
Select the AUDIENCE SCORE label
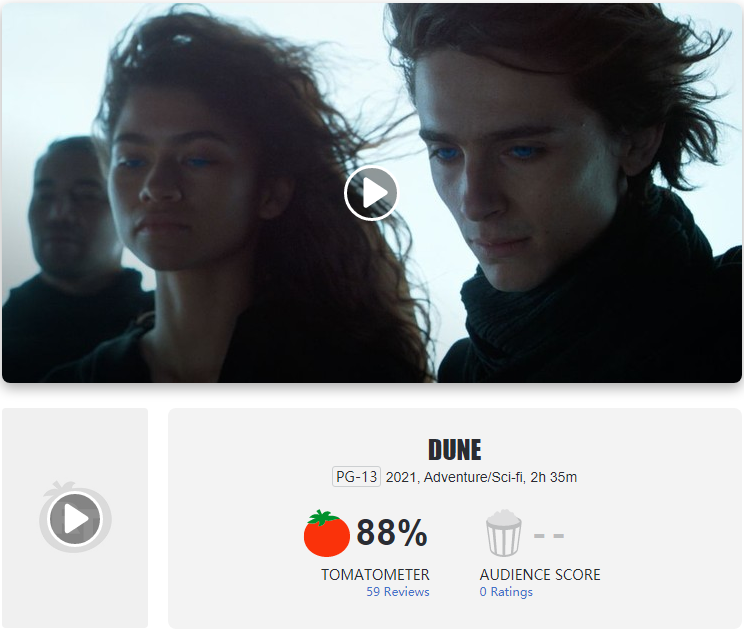pos(540,575)
